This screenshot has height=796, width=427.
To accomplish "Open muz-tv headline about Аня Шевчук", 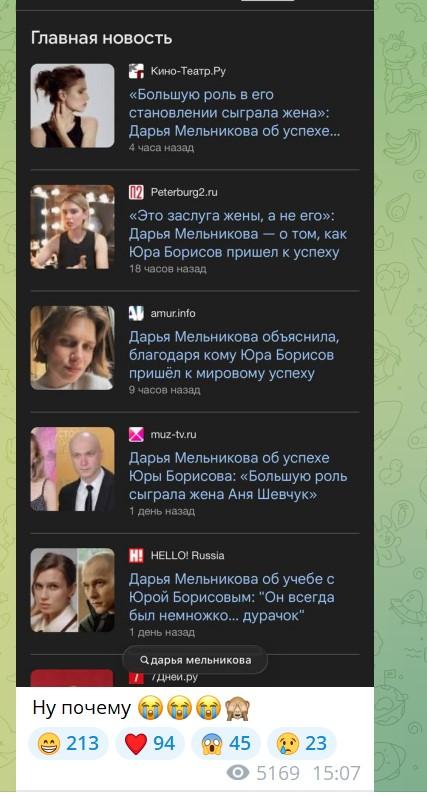I will pyautogui.click(x=238, y=476).
